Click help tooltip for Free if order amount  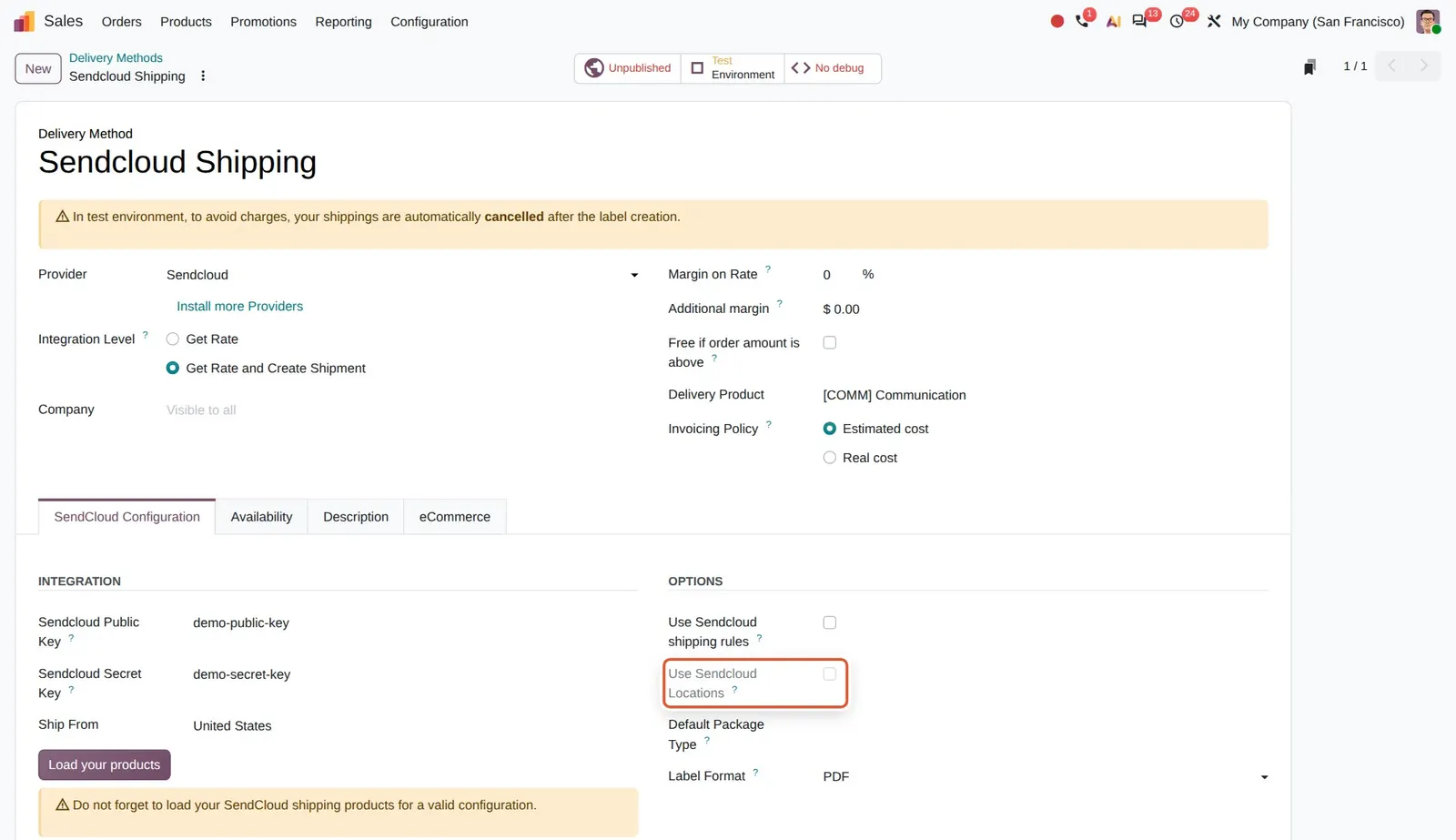pos(714,359)
